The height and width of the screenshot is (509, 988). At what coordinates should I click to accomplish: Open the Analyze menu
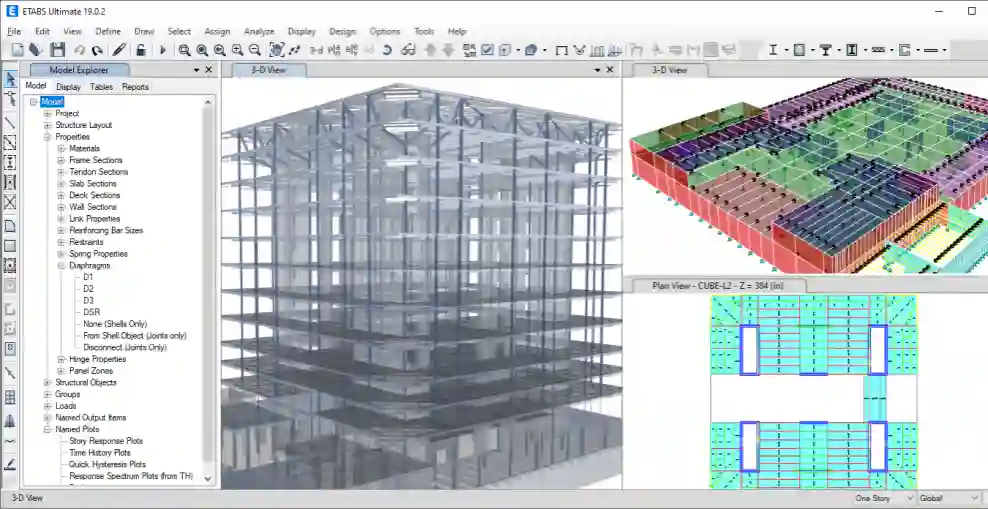(259, 32)
